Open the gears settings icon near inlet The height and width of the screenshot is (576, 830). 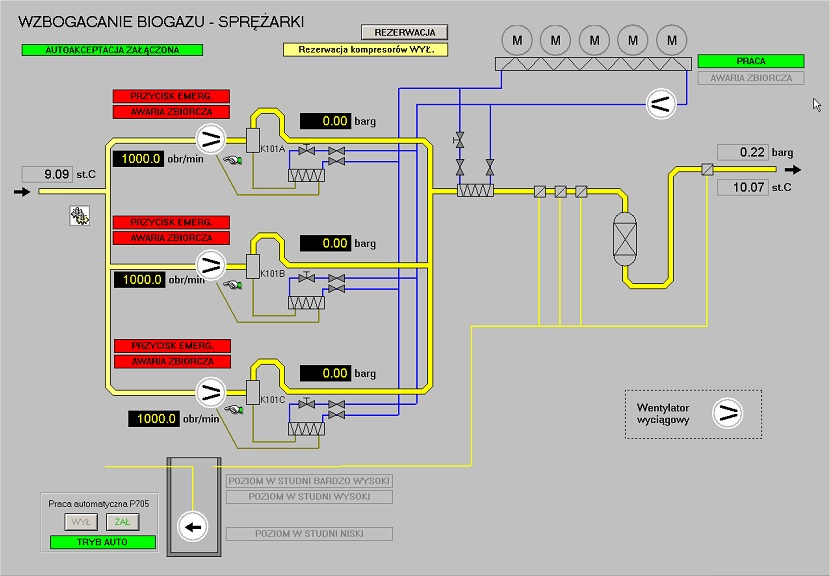click(x=78, y=214)
